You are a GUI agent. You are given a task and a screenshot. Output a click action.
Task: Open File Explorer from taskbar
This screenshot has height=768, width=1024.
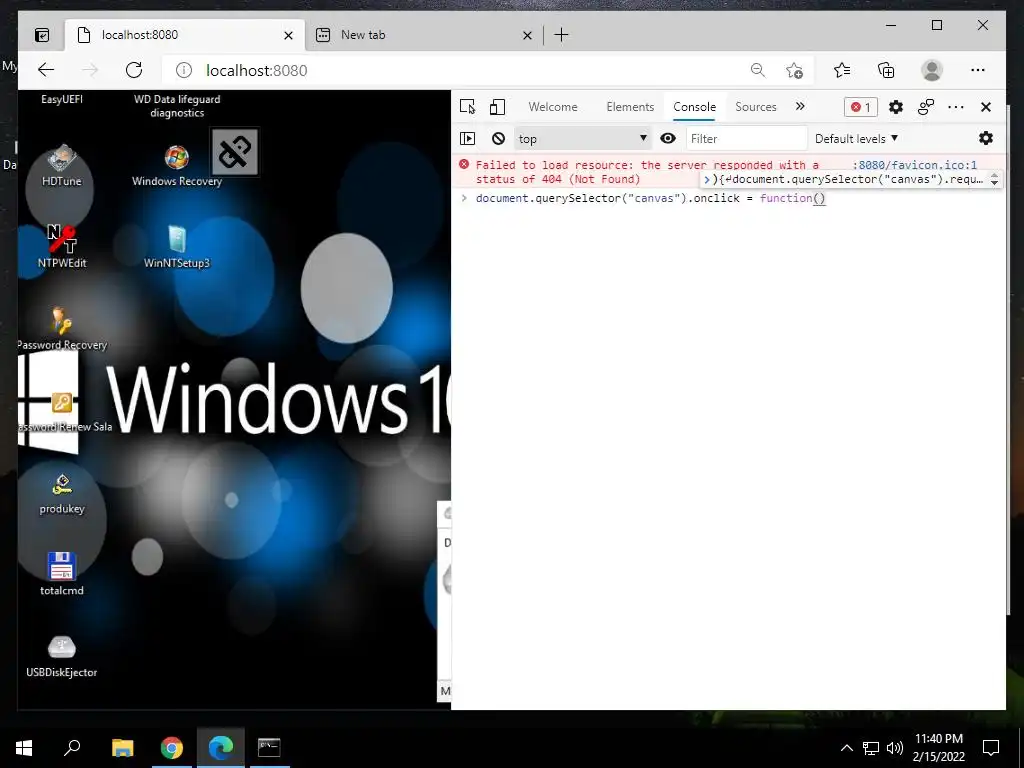[x=122, y=748]
